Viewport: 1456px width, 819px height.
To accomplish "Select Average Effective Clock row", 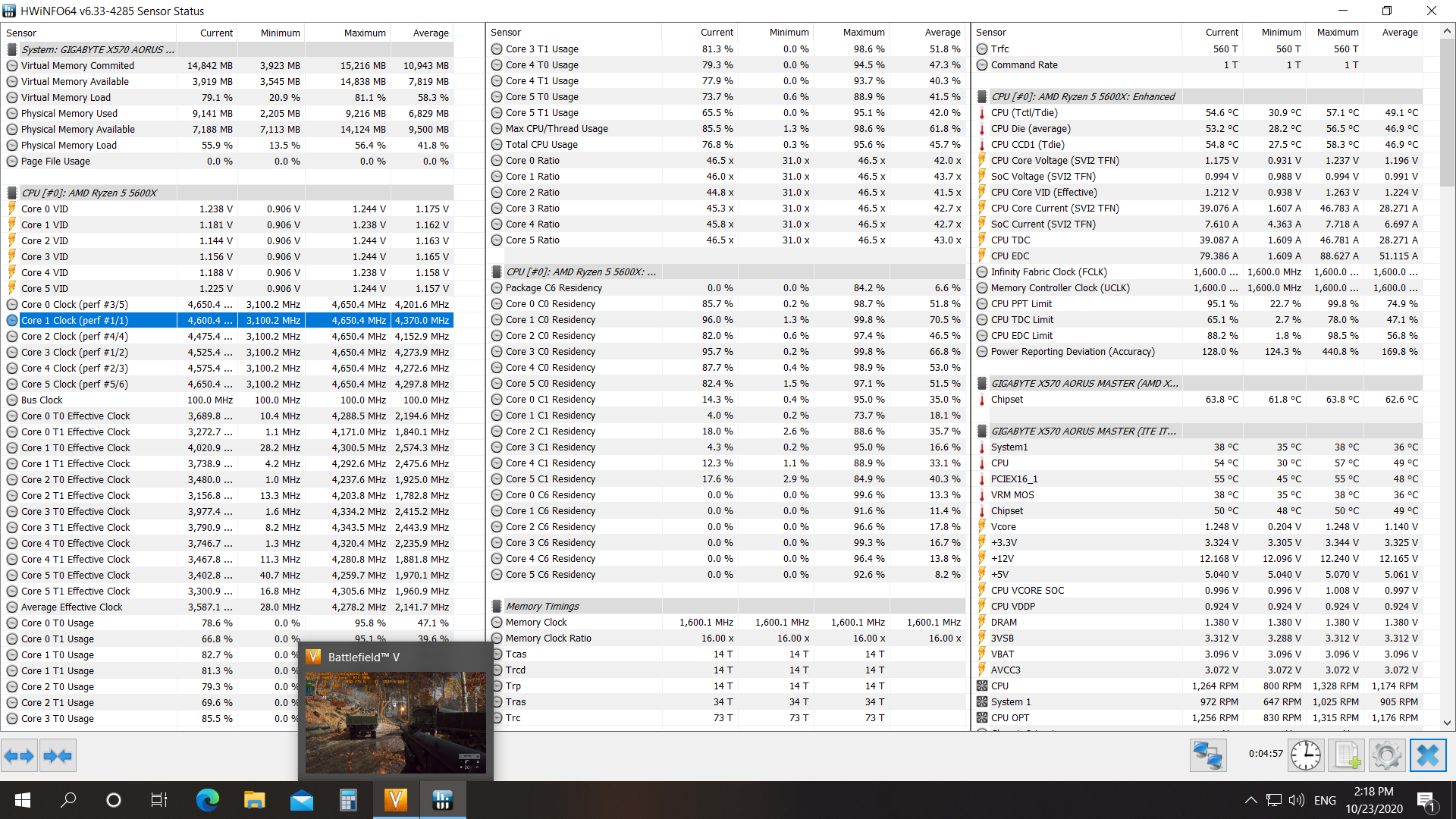I will 227,607.
